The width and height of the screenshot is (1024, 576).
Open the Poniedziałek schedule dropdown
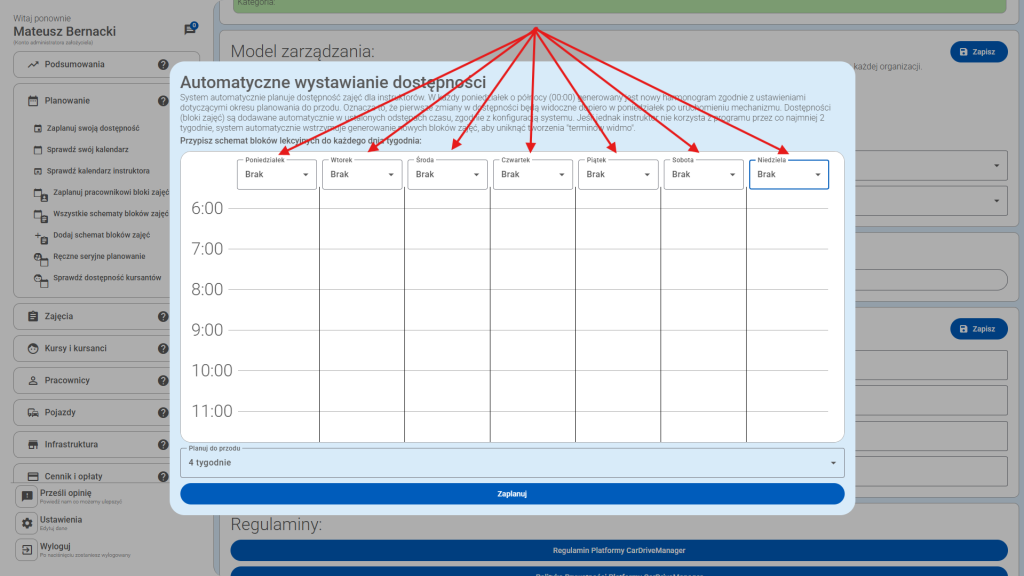(277, 175)
